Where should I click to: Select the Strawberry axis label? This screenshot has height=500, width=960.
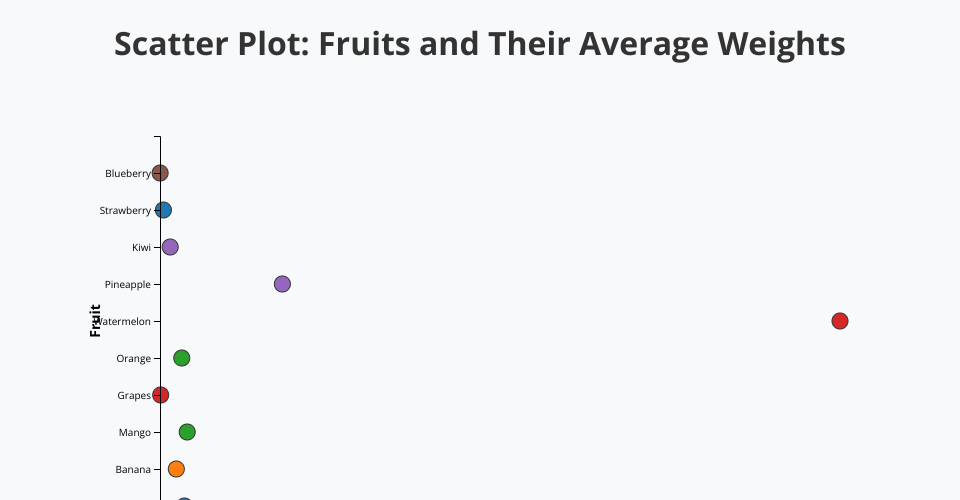(125, 210)
